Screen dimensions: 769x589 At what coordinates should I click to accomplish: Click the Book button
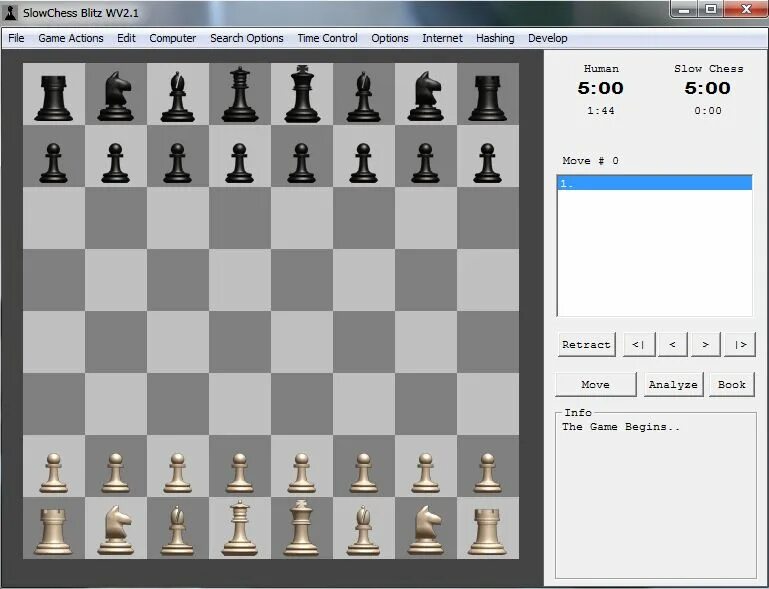click(732, 384)
